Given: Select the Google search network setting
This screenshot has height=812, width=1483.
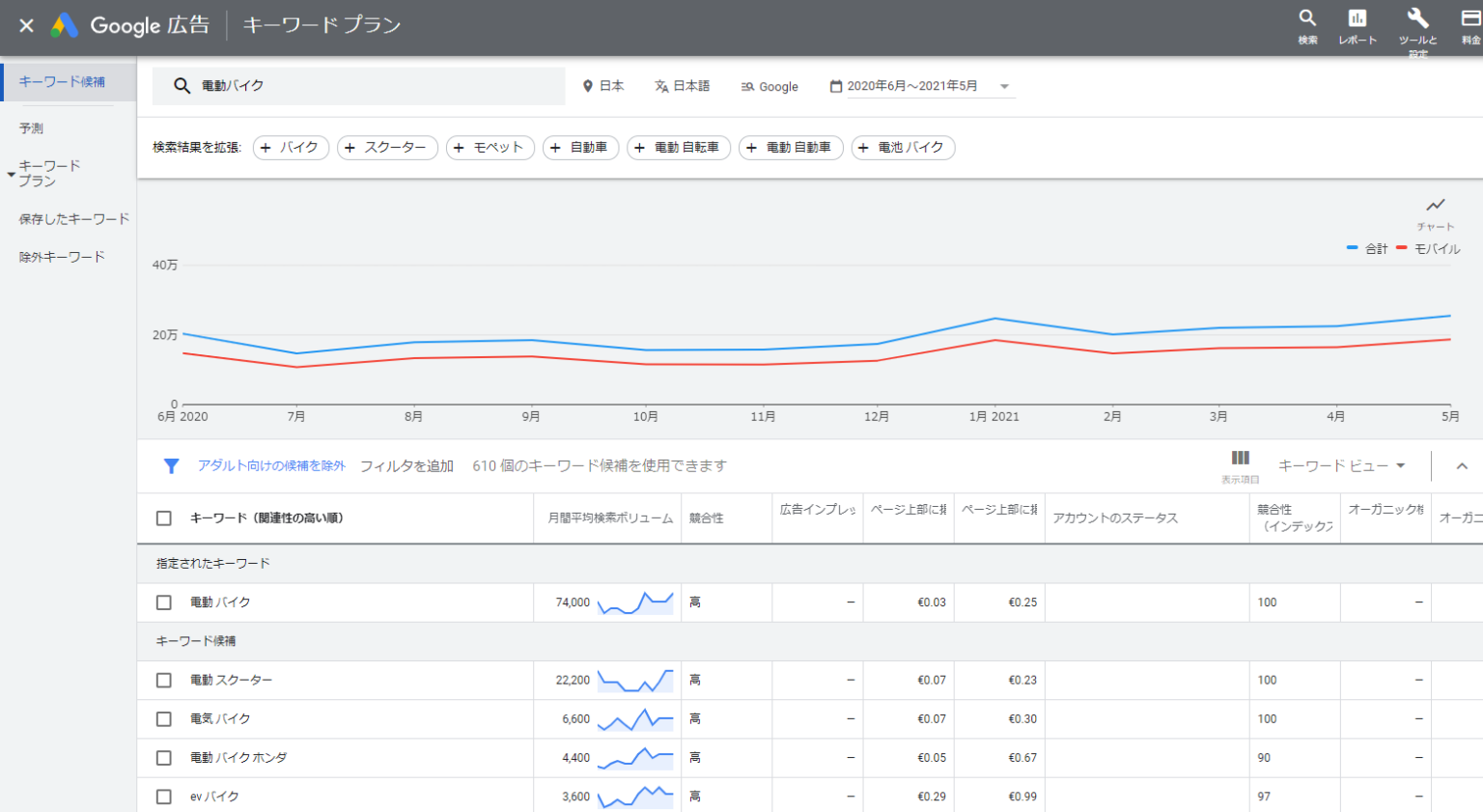Looking at the screenshot, I should coord(769,87).
